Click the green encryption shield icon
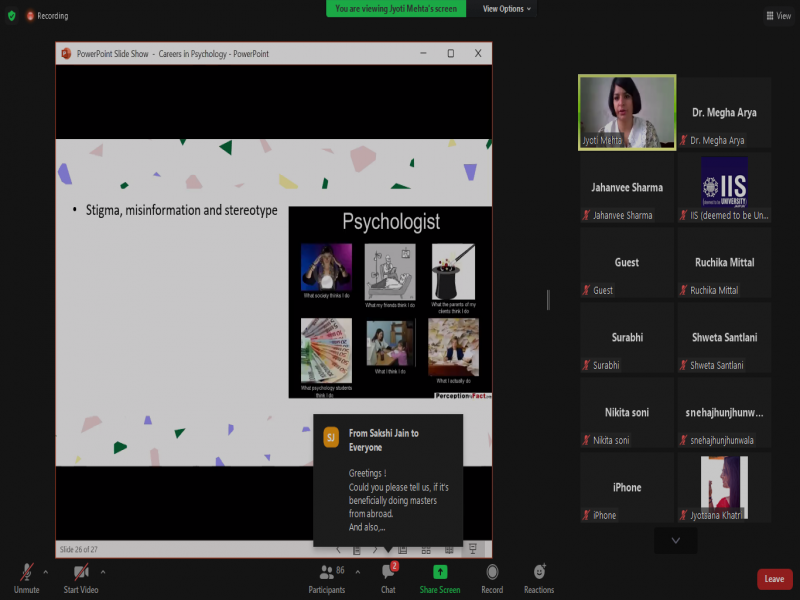This screenshot has height=600, width=800. (x=12, y=16)
